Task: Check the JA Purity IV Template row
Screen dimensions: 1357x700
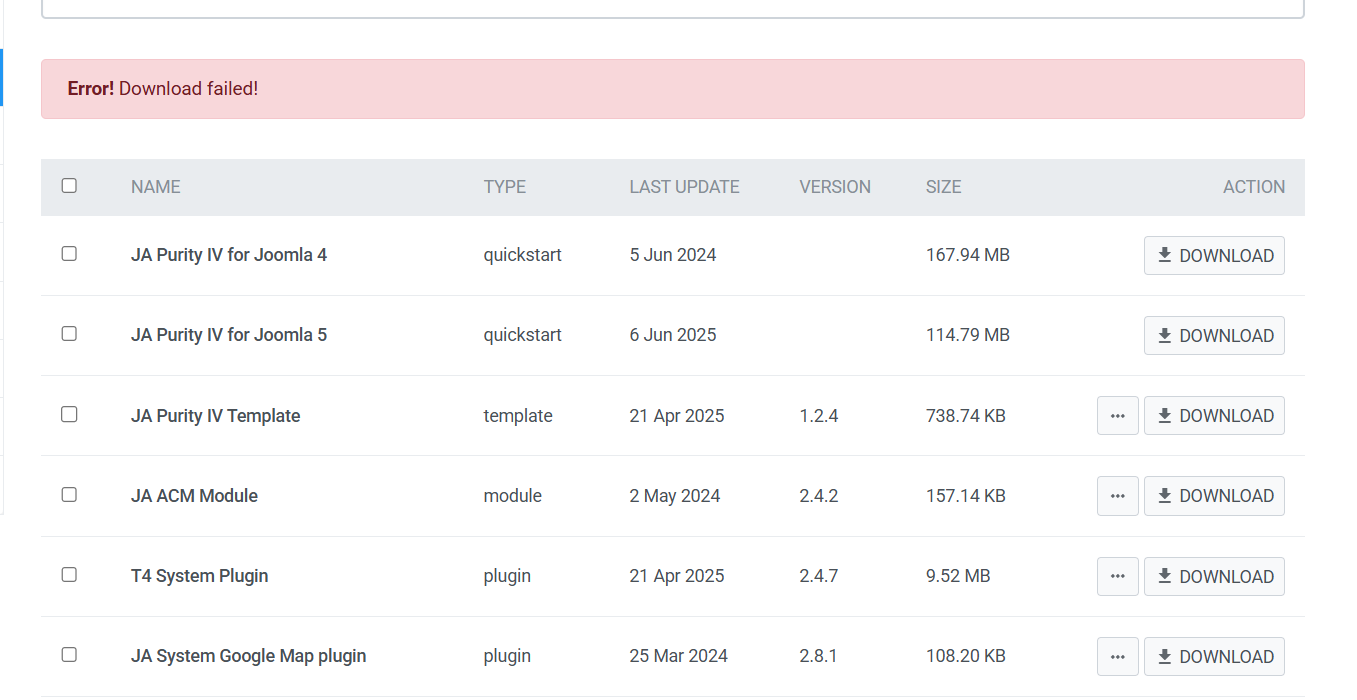Action: click(69, 413)
